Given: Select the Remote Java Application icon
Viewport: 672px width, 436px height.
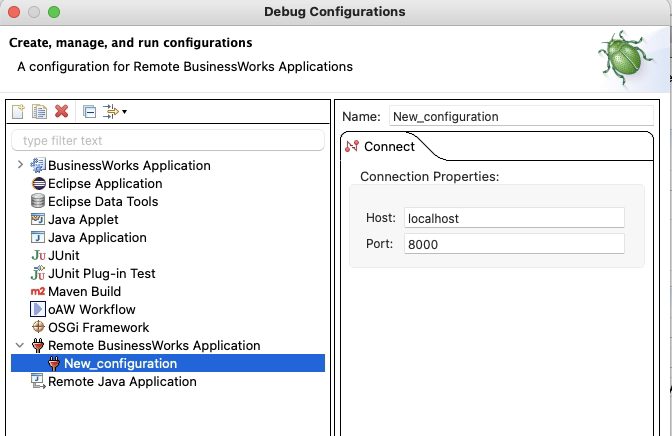Looking at the screenshot, I should click(38, 381).
